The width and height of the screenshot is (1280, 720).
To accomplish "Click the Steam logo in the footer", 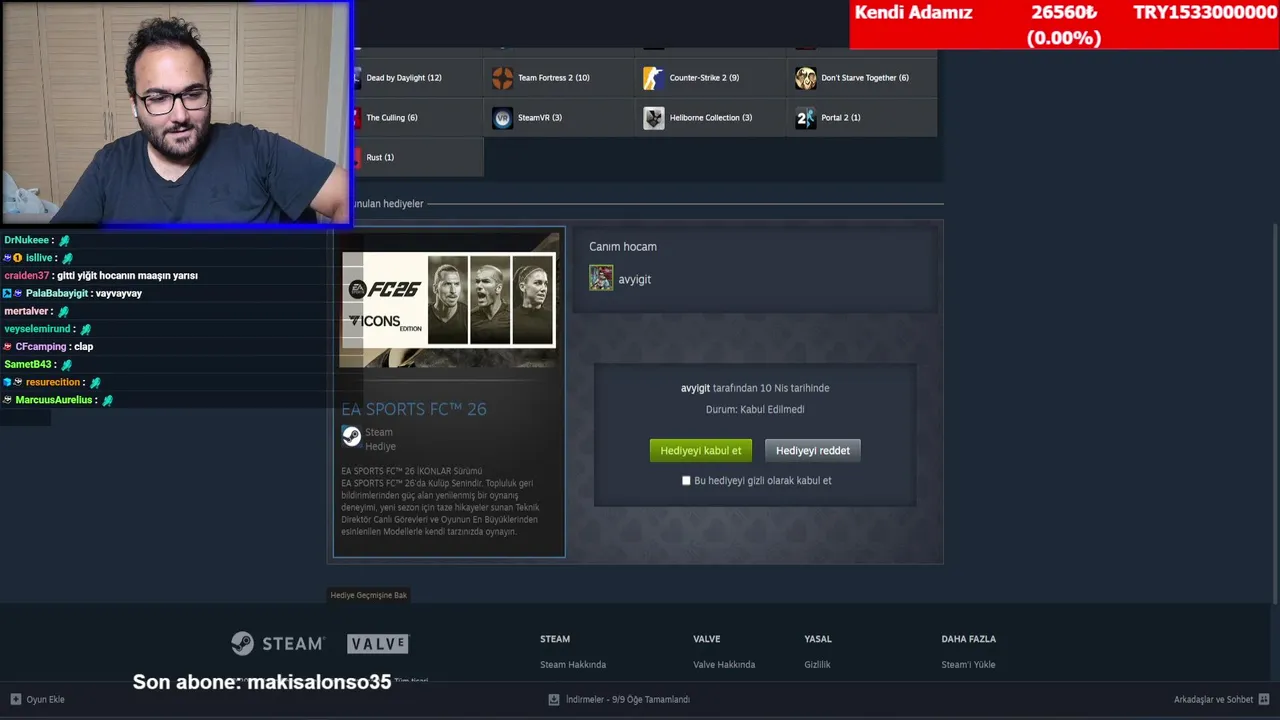I will pos(278,643).
